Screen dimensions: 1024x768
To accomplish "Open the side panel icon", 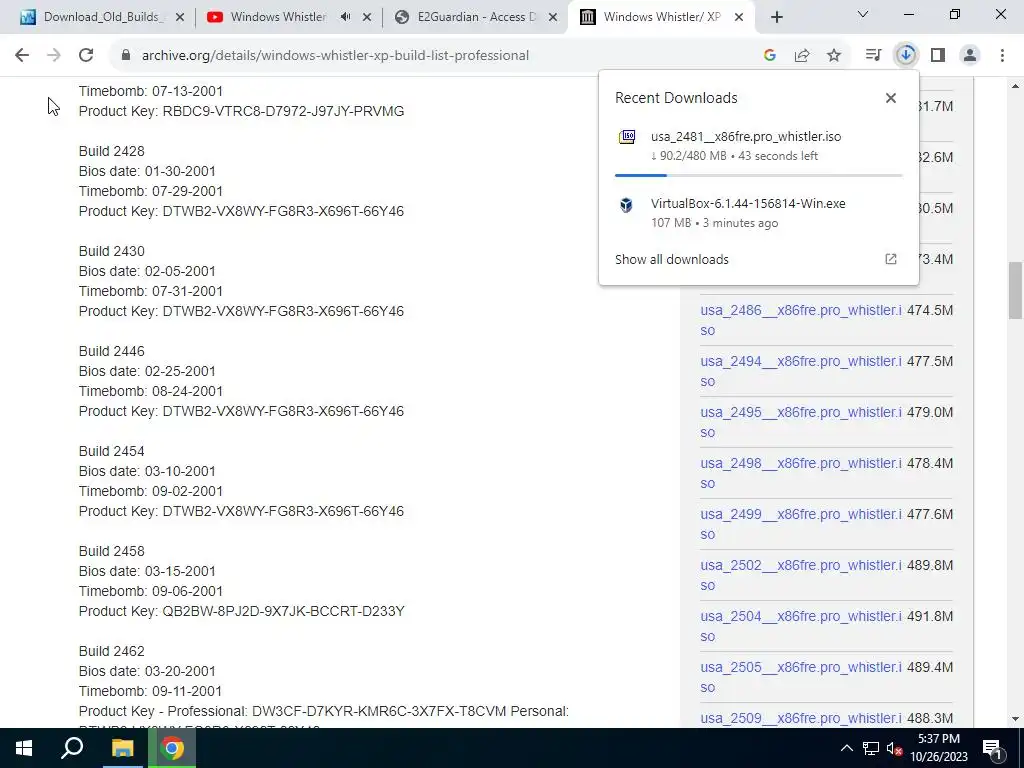I will coord(938,56).
